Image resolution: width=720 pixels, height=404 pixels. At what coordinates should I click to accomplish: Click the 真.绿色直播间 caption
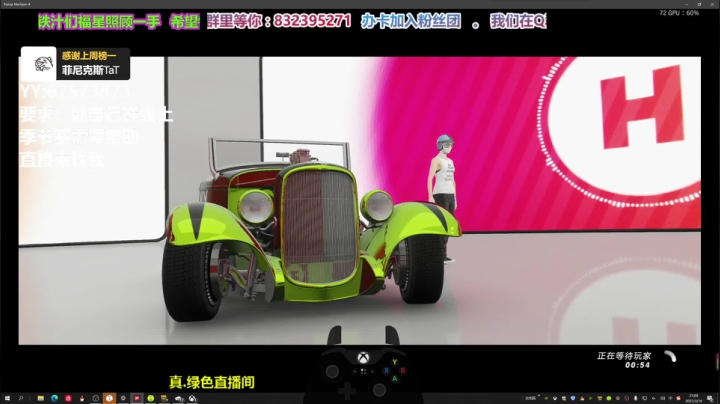pyautogui.click(x=212, y=382)
